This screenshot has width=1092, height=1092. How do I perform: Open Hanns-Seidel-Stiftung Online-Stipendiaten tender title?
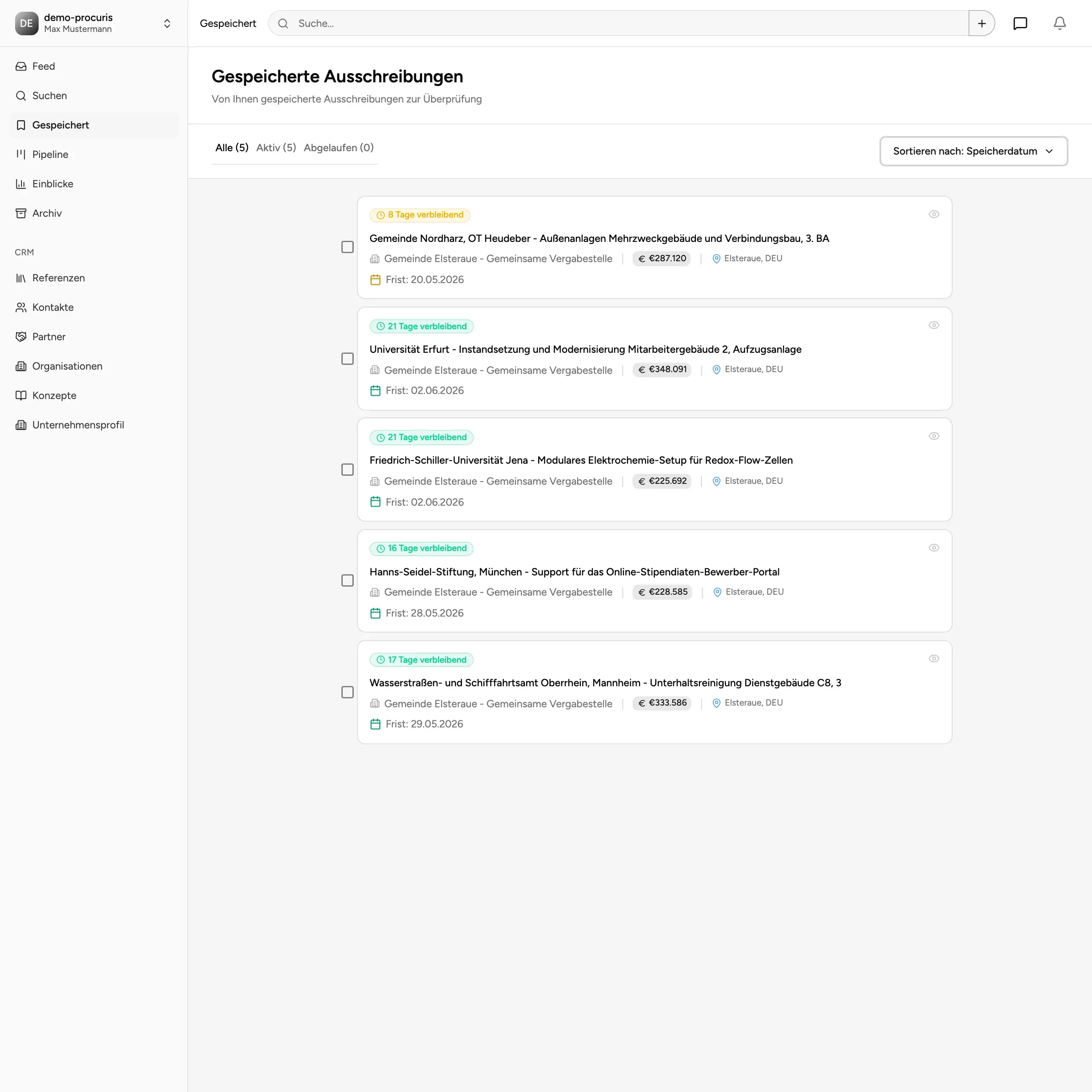click(x=574, y=572)
